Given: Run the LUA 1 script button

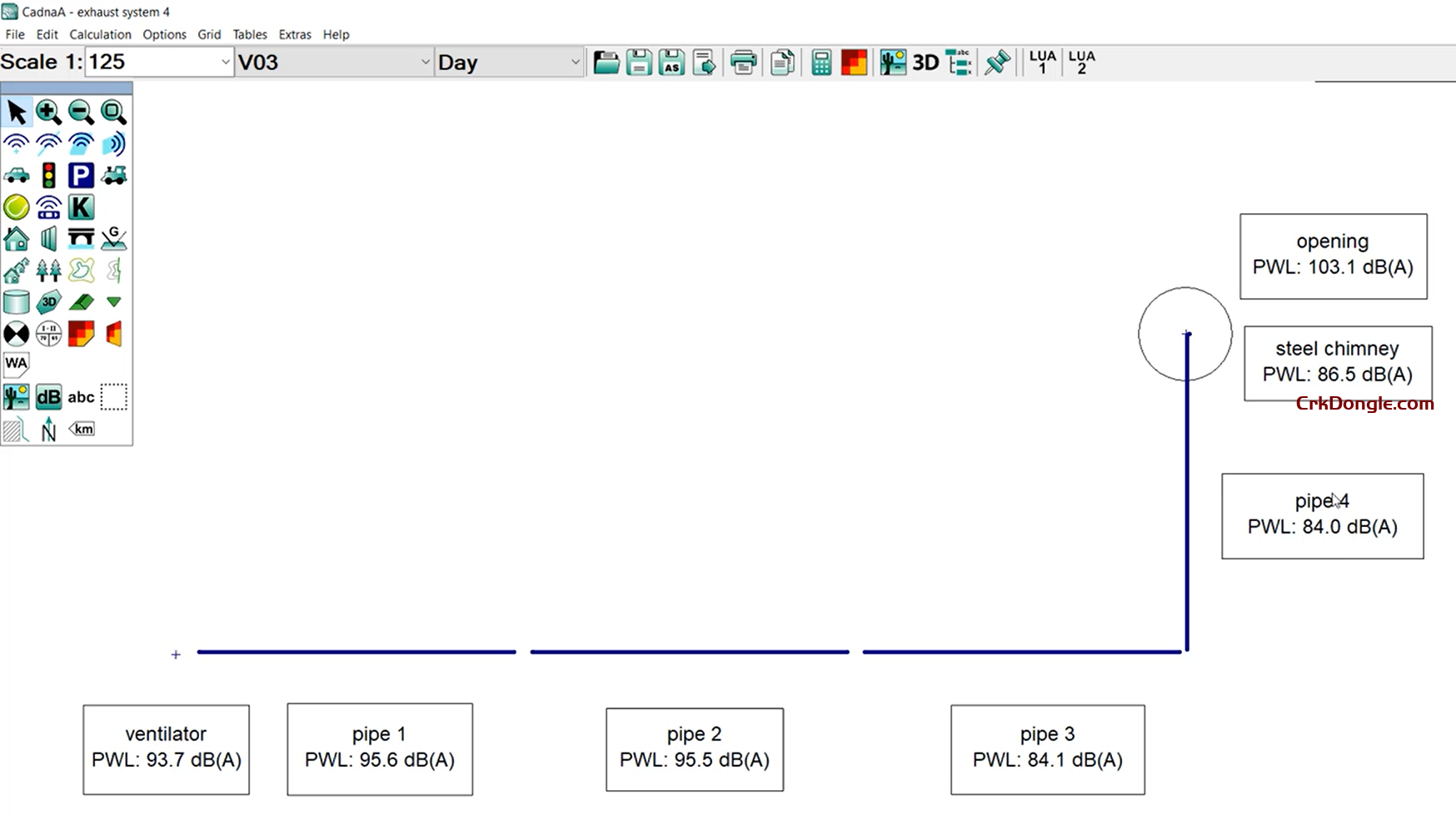Looking at the screenshot, I should click(1042, 62).
